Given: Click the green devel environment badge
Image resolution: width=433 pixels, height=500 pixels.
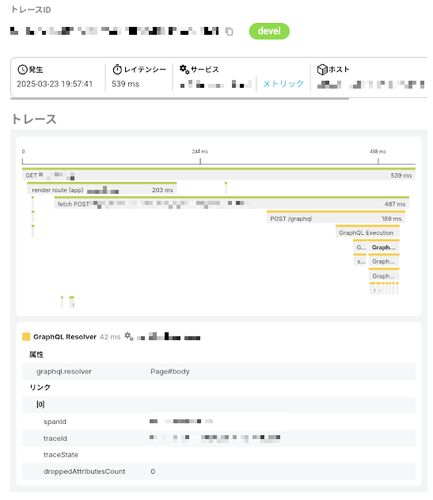Looking at the screenshot, I should click(269, 31).
